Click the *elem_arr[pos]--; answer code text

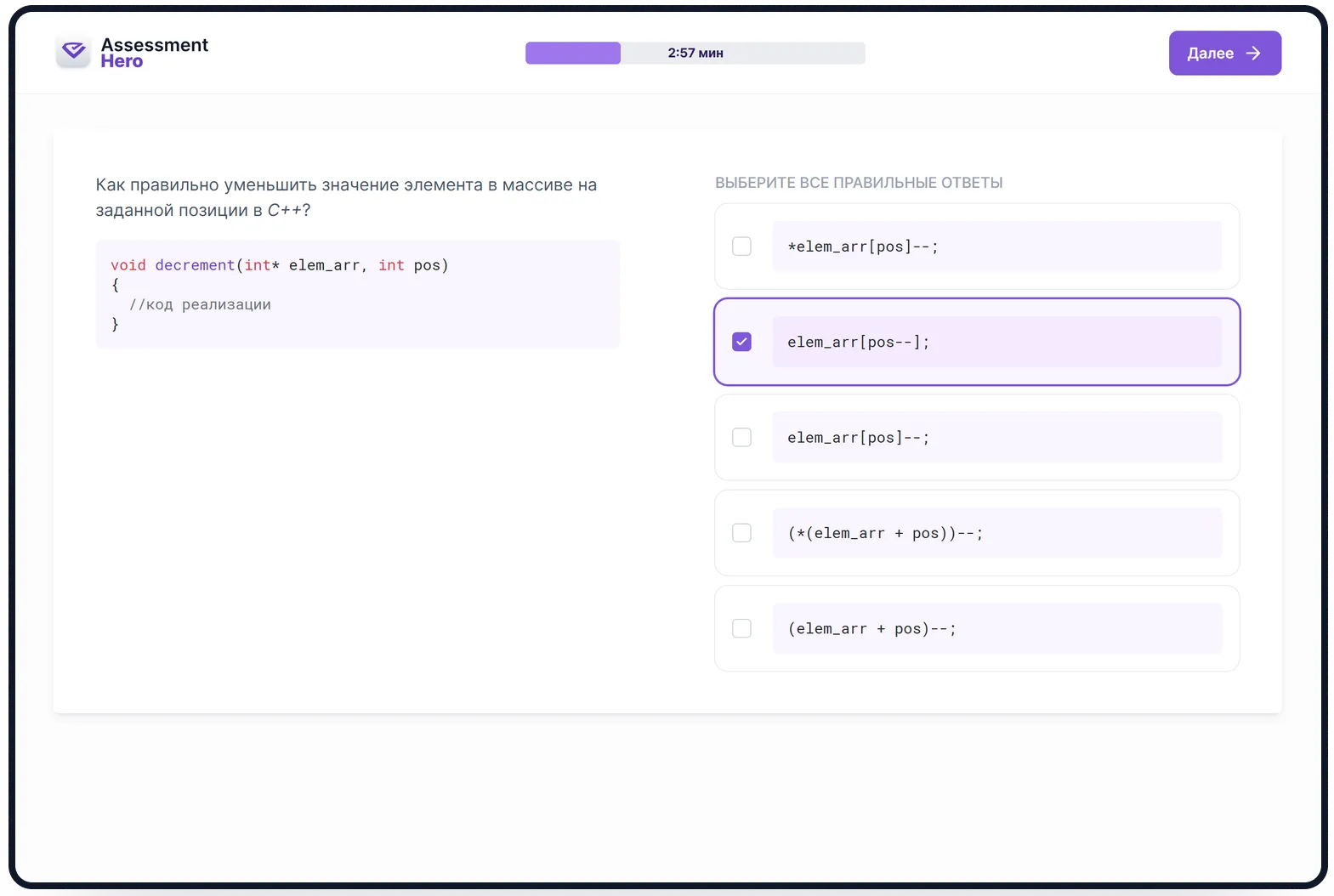click(862, 247)
